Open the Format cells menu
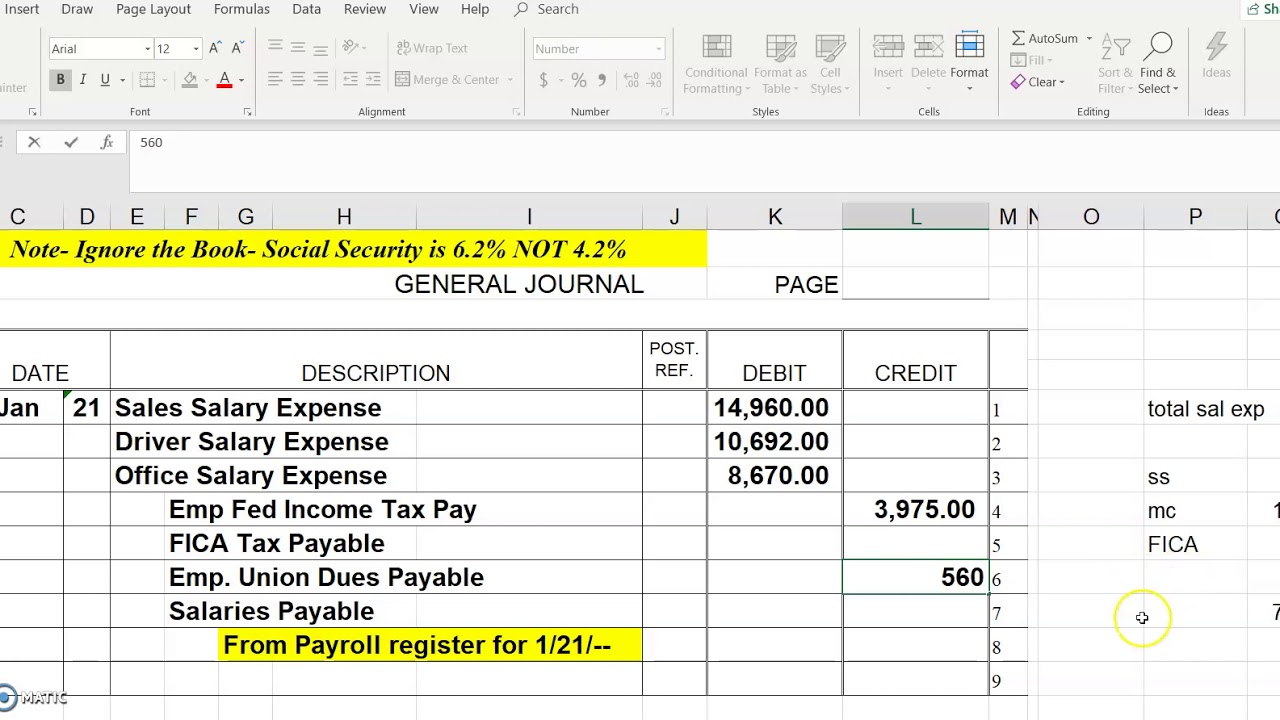The image size is (1280, 720). tap(969, 63)
